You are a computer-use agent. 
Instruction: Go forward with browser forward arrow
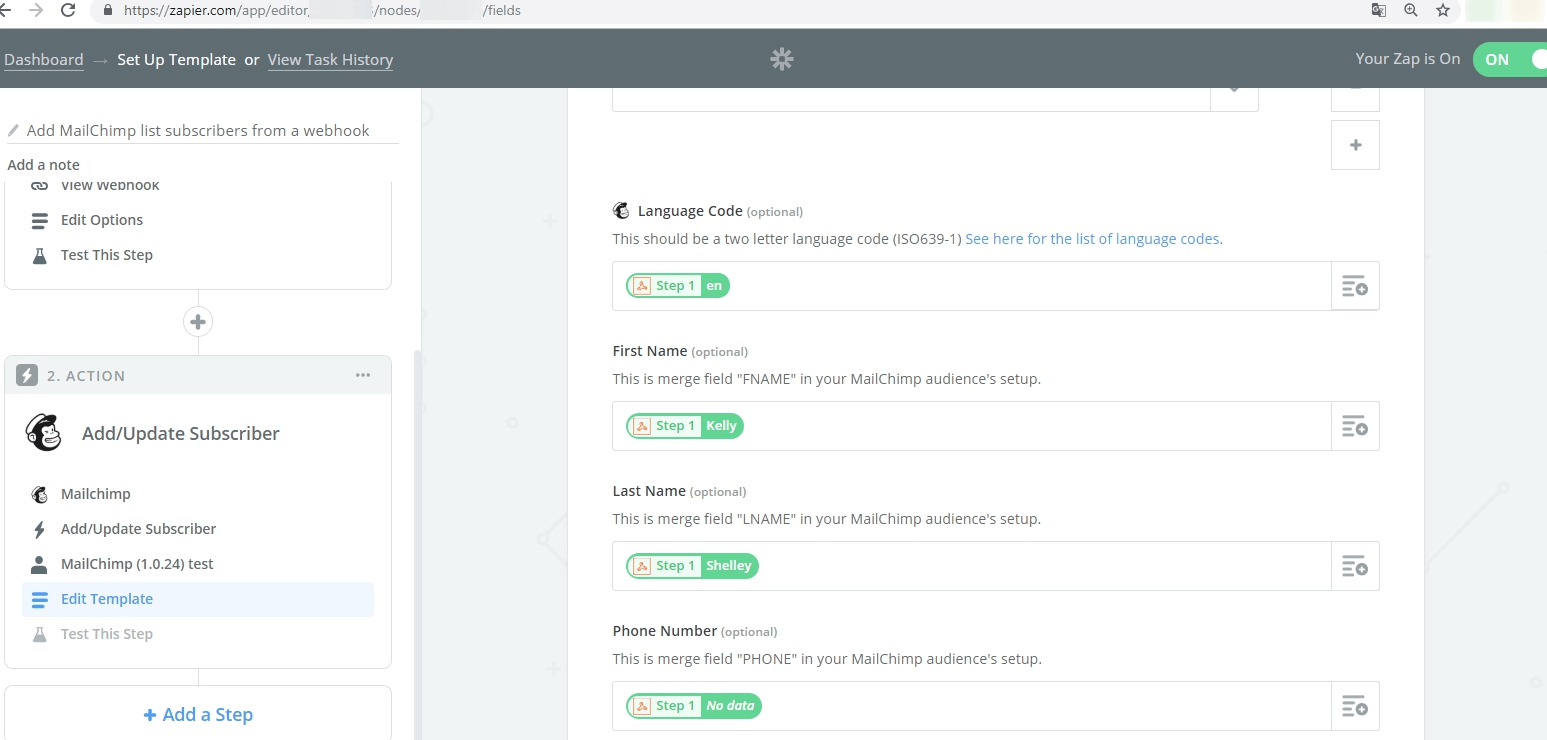(x=36, y=10)
